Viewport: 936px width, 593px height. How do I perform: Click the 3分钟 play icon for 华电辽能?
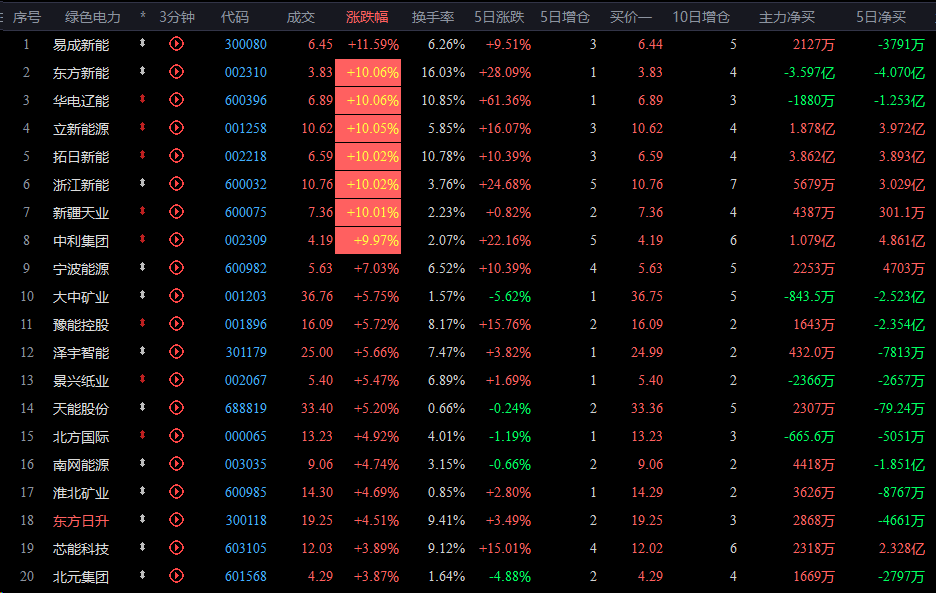(177, 100)
